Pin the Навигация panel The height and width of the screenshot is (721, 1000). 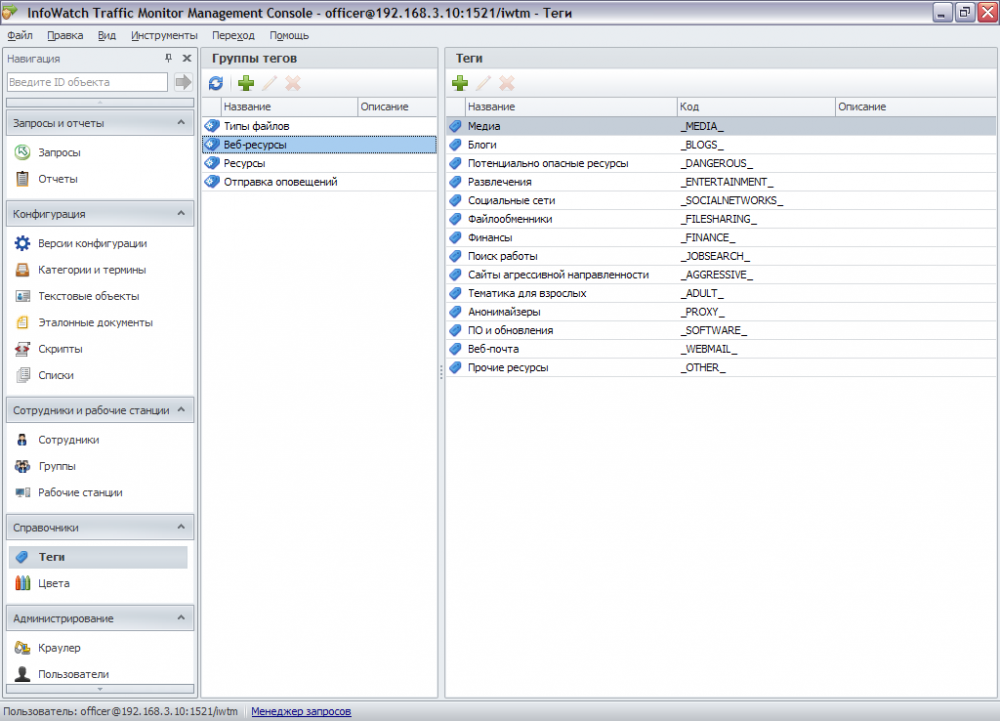(168, 58)
